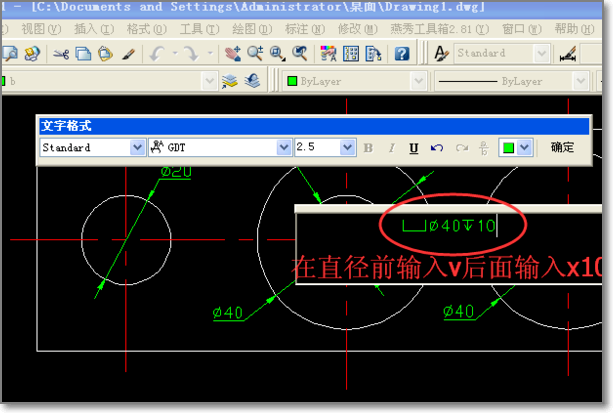Open the Tool Palettes icon

(x=373, y=54)
